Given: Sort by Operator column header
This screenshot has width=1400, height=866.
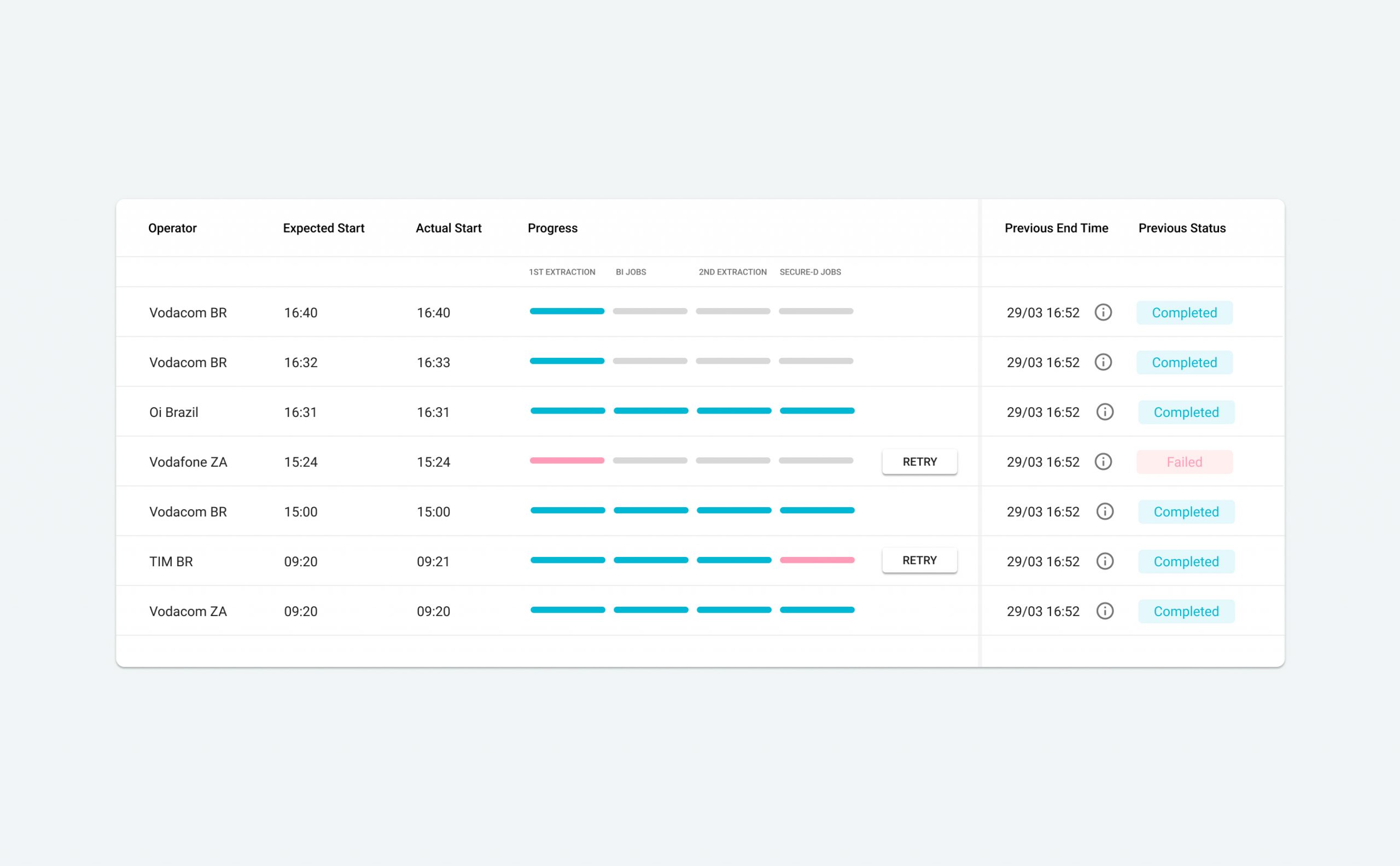Looking at the screenshot, I should [x=172, y=228].
